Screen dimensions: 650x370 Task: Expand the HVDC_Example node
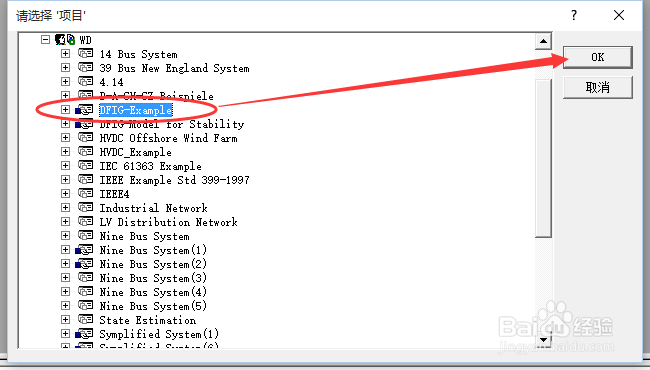[x=65, y=152]
